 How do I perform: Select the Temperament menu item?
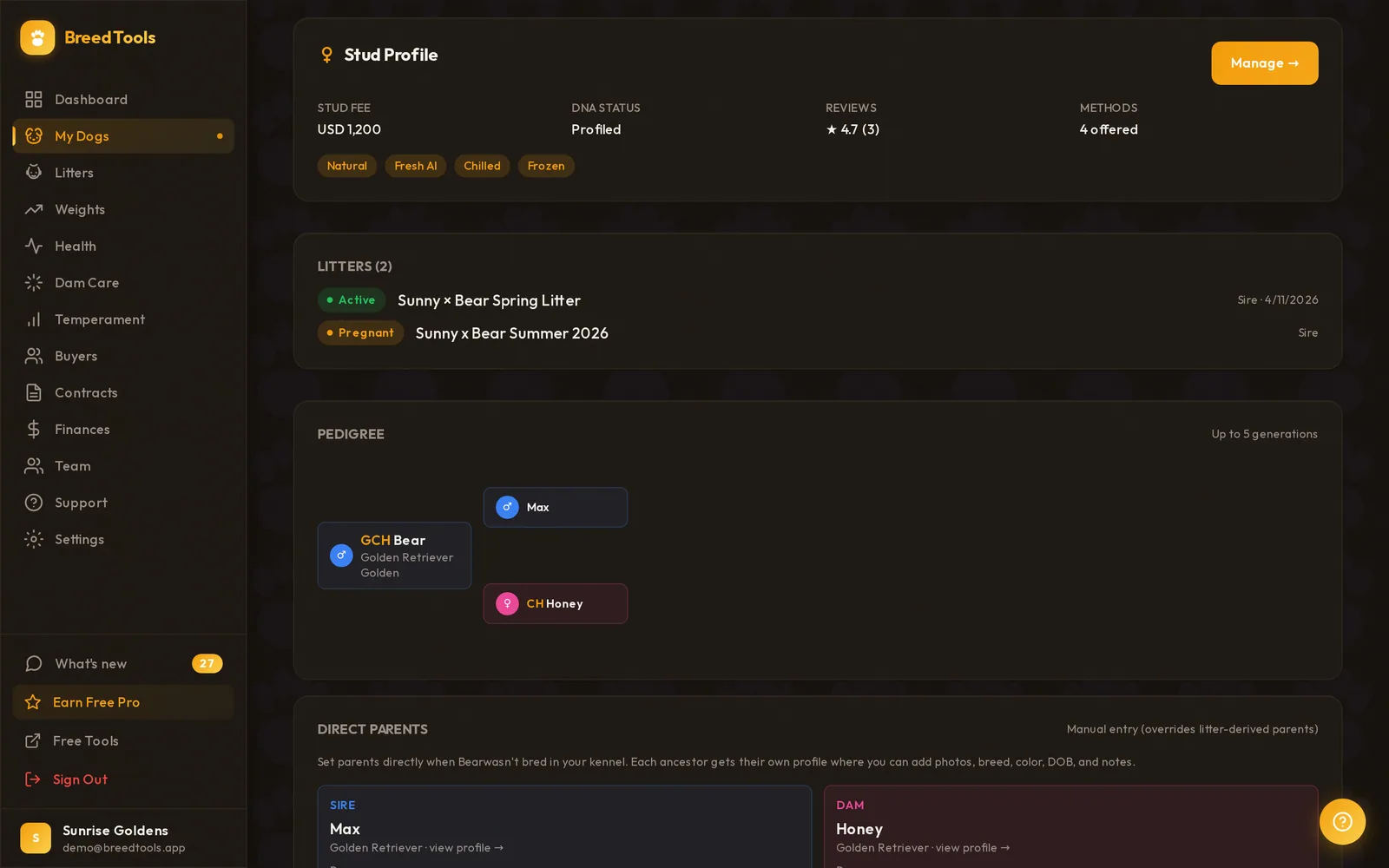pos(123,319)
